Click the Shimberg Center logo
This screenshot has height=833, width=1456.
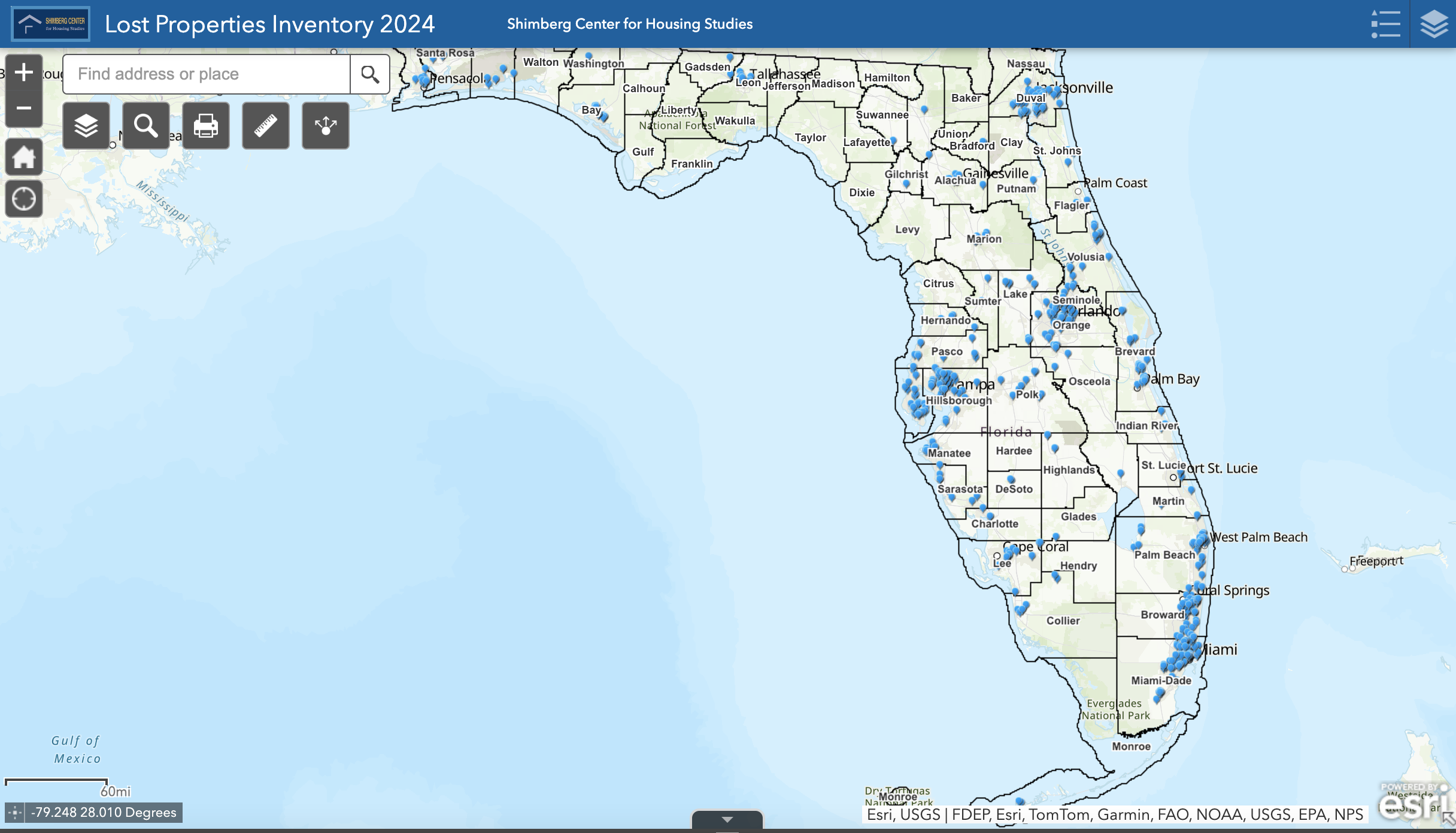pyautogui.click(x=51, y=24)
